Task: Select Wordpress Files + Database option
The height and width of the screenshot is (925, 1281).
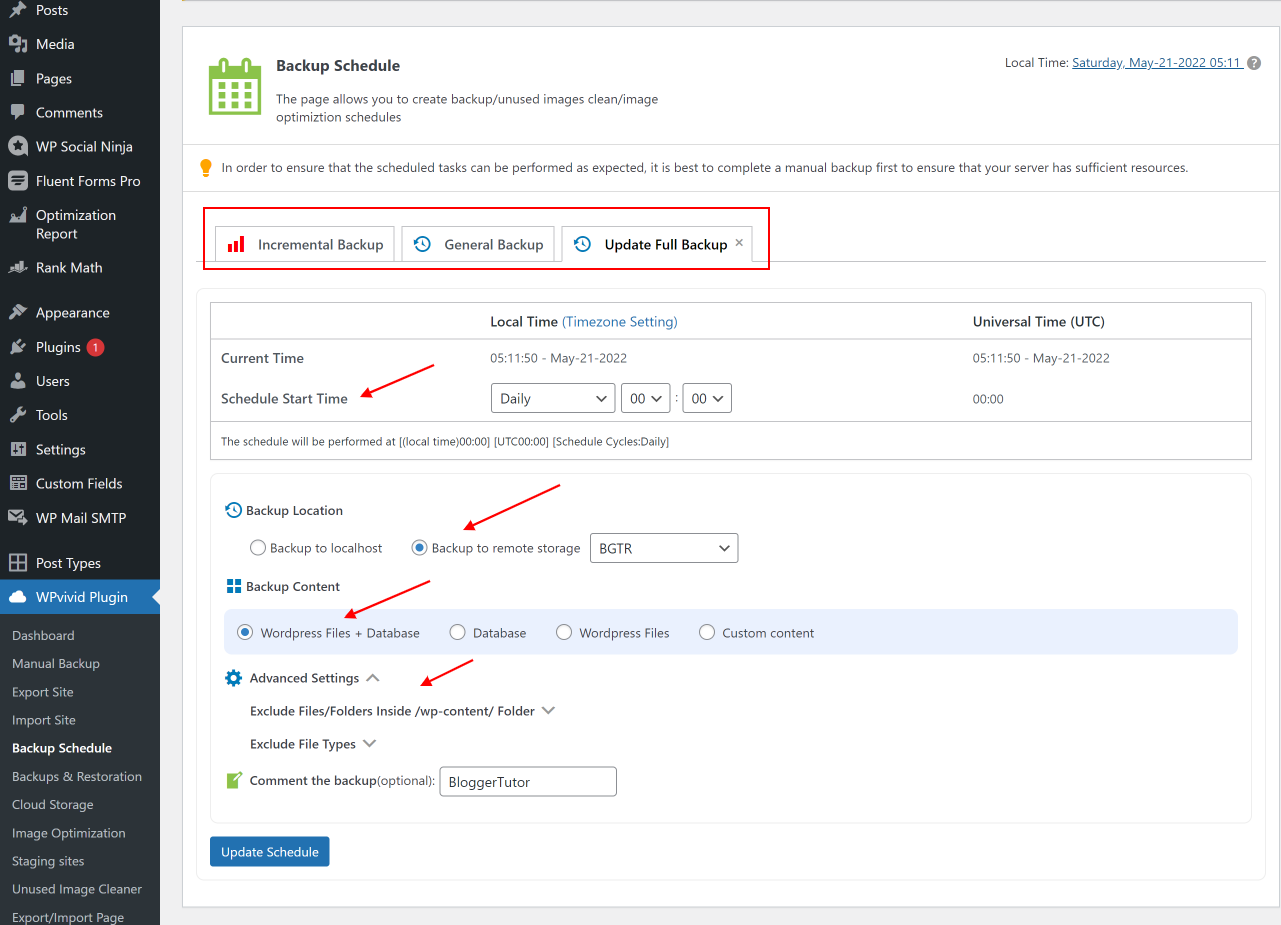Action: (x=245, y=632)
